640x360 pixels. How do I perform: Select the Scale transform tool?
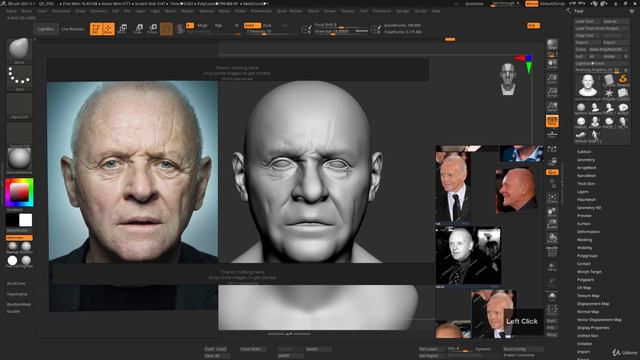[138, 29]
